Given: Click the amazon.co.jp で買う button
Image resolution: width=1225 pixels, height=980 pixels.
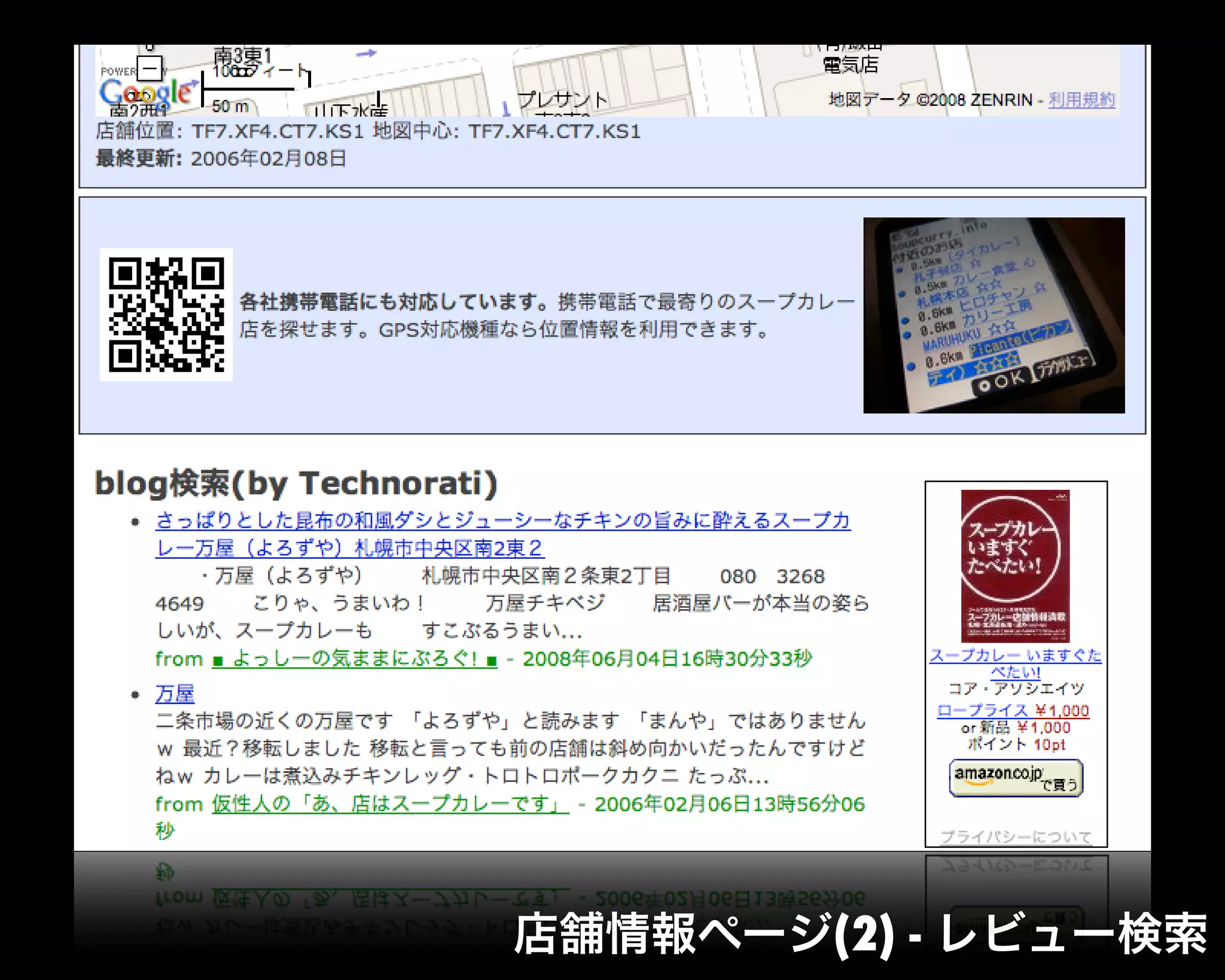Looking at the screenshot, I should [x=1016, y=778].
